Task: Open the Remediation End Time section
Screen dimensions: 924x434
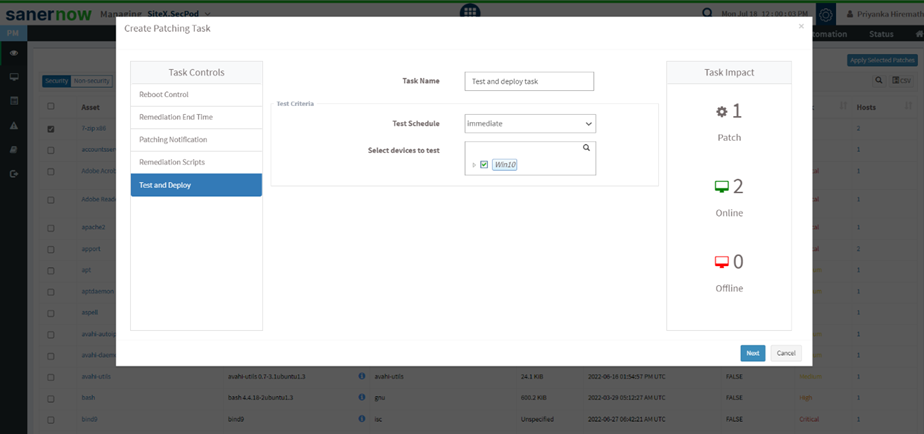Action: [196, 117]
